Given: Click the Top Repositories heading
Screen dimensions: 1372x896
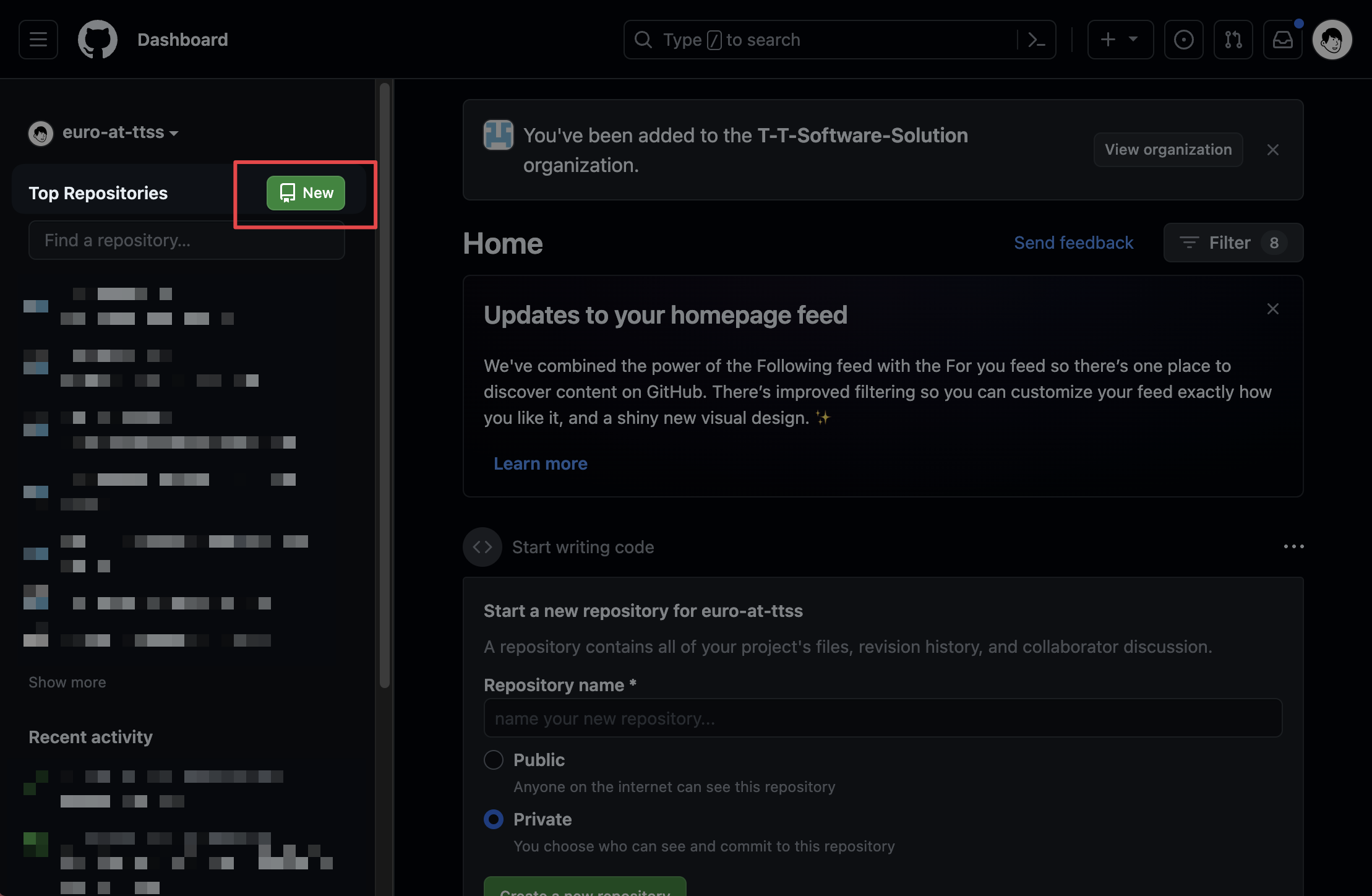Looking at the screenshot, I should [x=98, y=193].
